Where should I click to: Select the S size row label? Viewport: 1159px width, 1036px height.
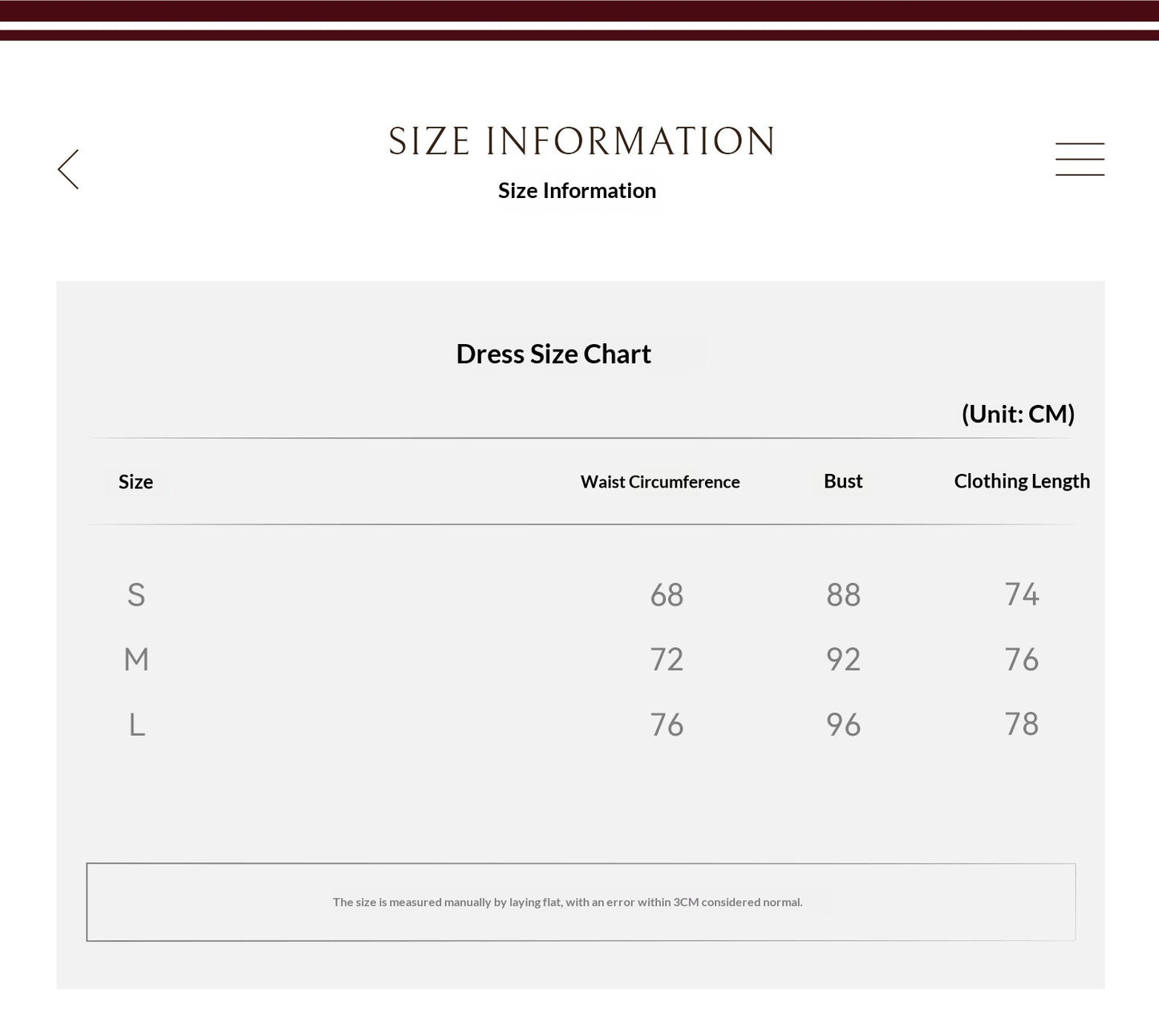pyautogui.click(x=136, y=595)
